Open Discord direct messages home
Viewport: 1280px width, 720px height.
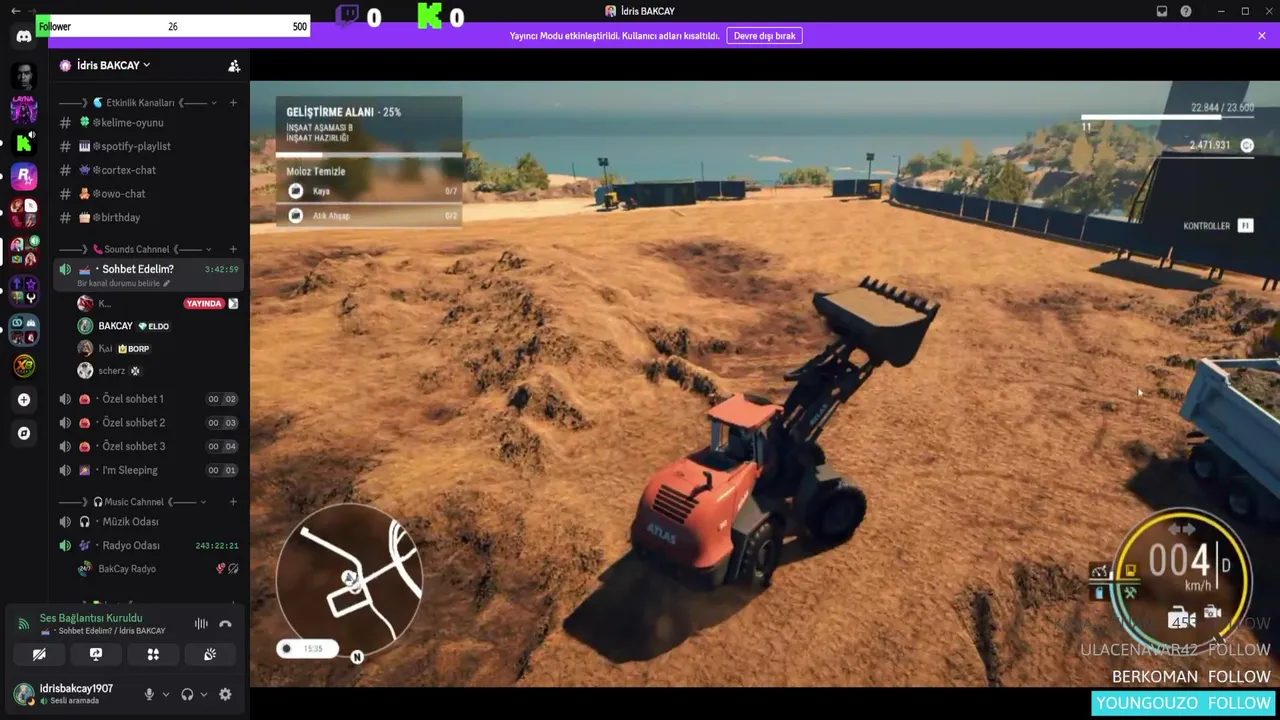24,37
